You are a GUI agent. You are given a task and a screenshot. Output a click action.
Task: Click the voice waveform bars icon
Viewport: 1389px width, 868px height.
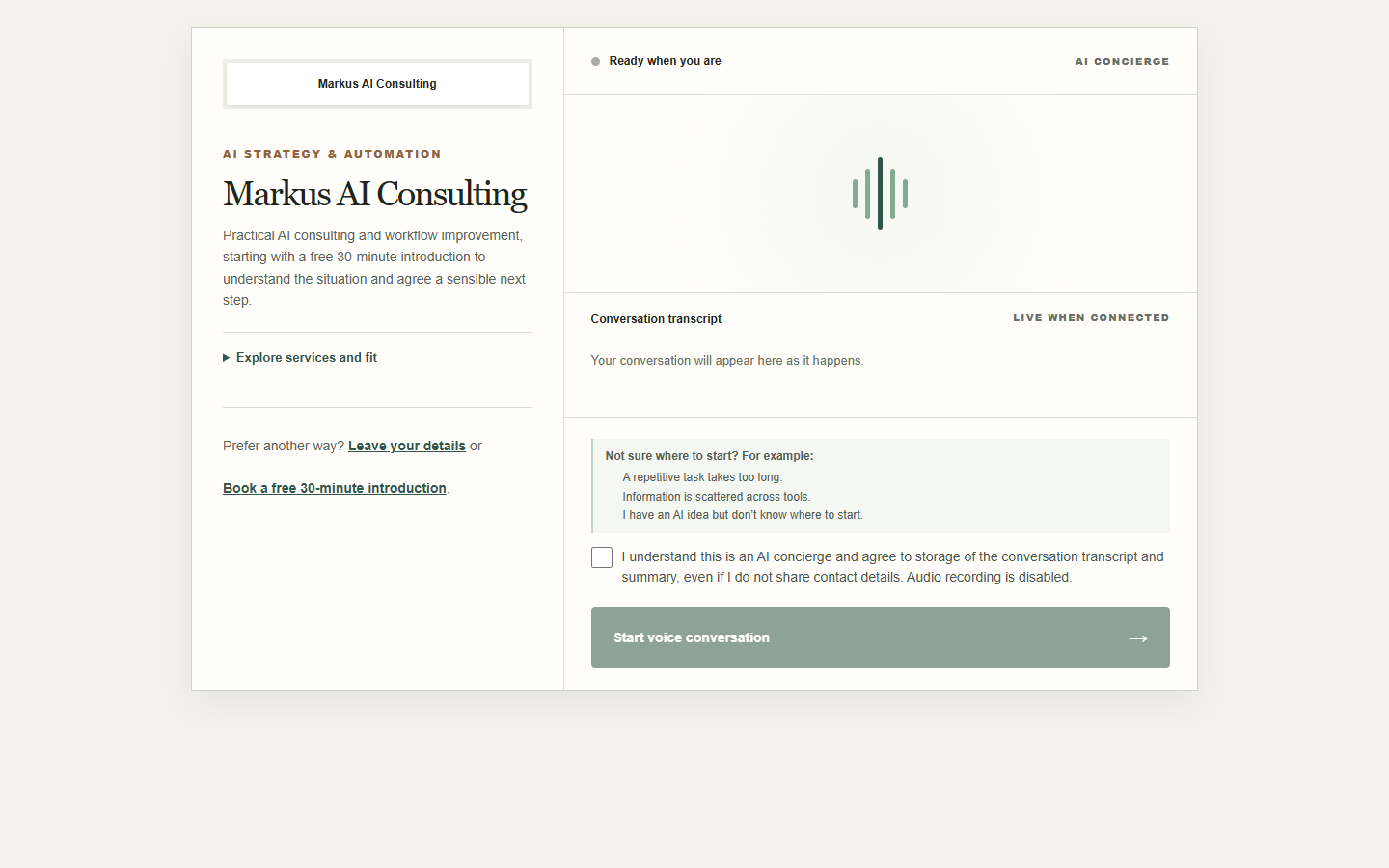(880, 193)
